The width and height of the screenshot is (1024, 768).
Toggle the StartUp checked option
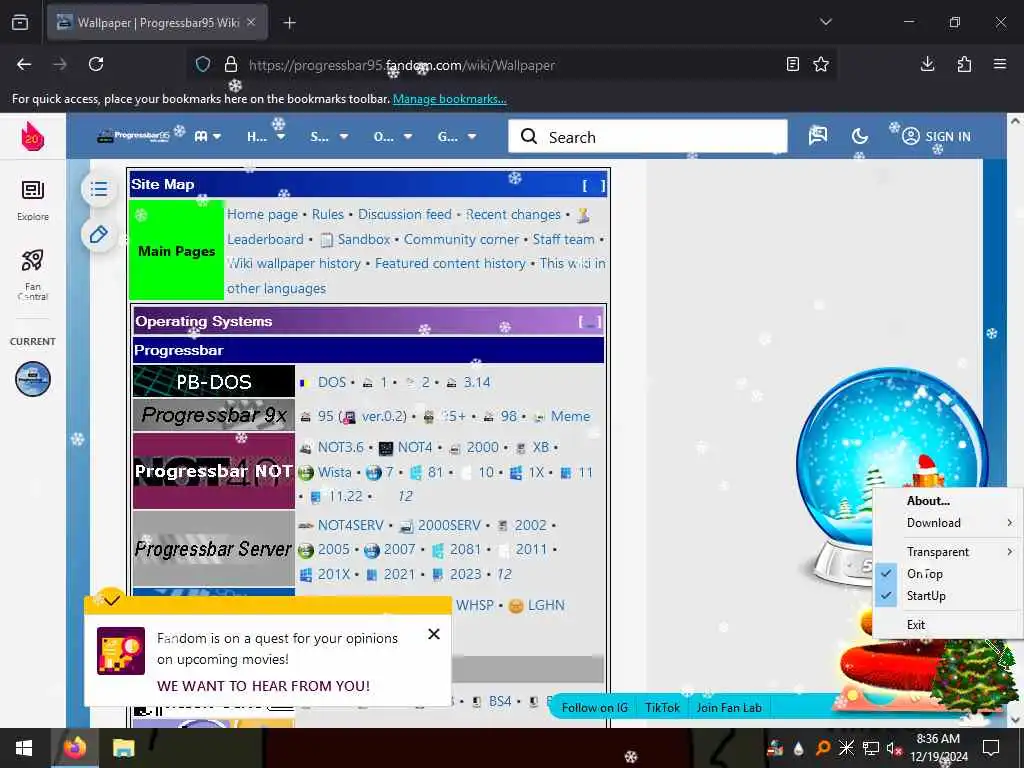[947, 596]
